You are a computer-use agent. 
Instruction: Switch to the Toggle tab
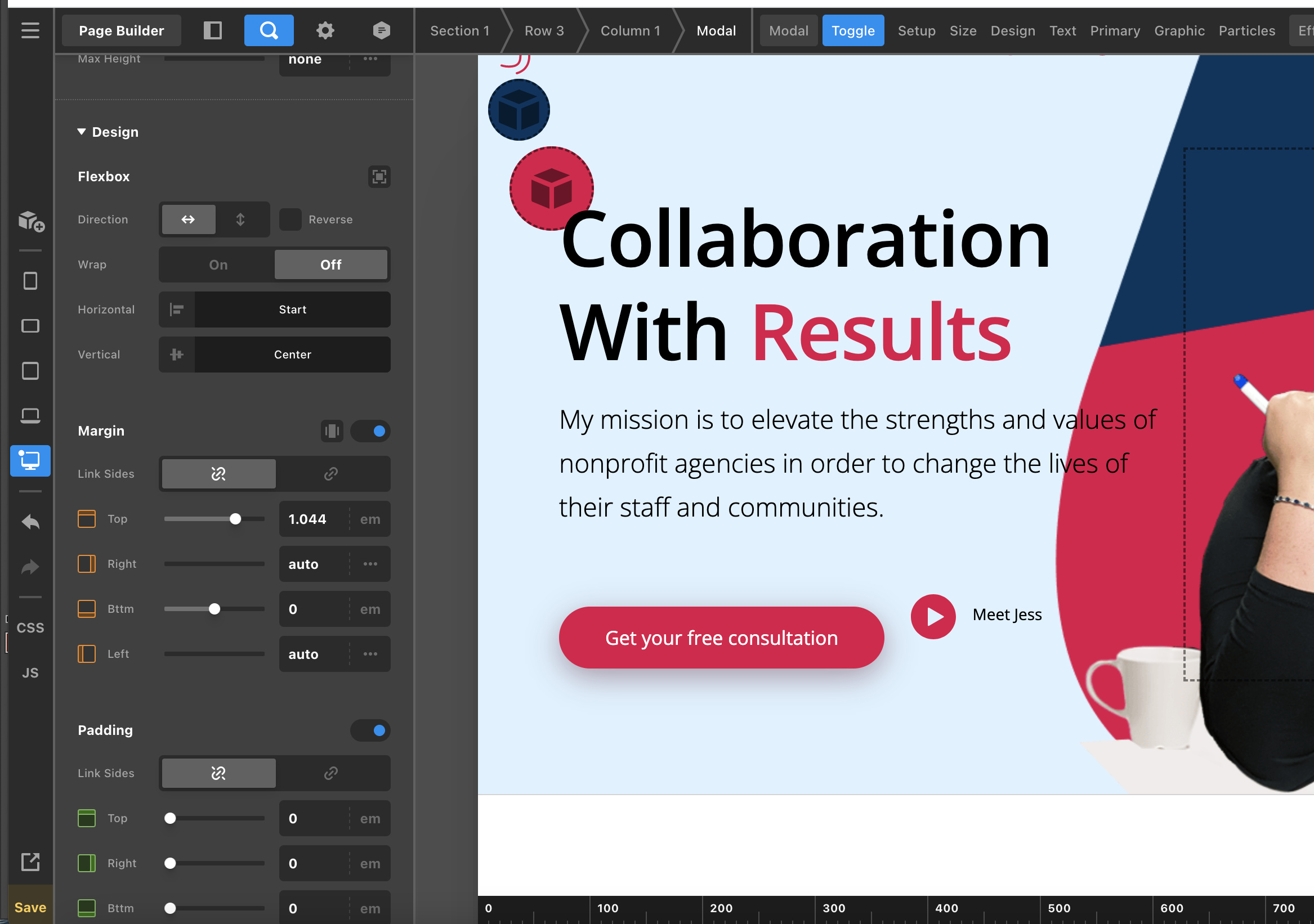[853, 31]
